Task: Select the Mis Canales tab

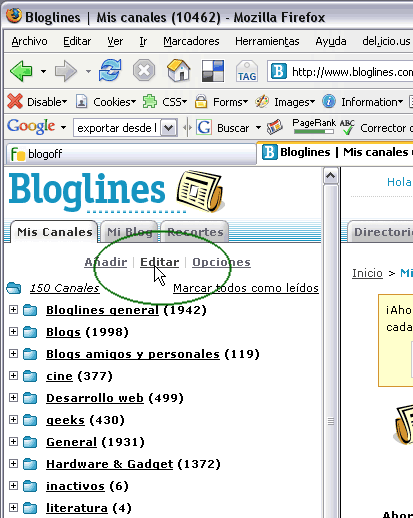Action: 54,232
